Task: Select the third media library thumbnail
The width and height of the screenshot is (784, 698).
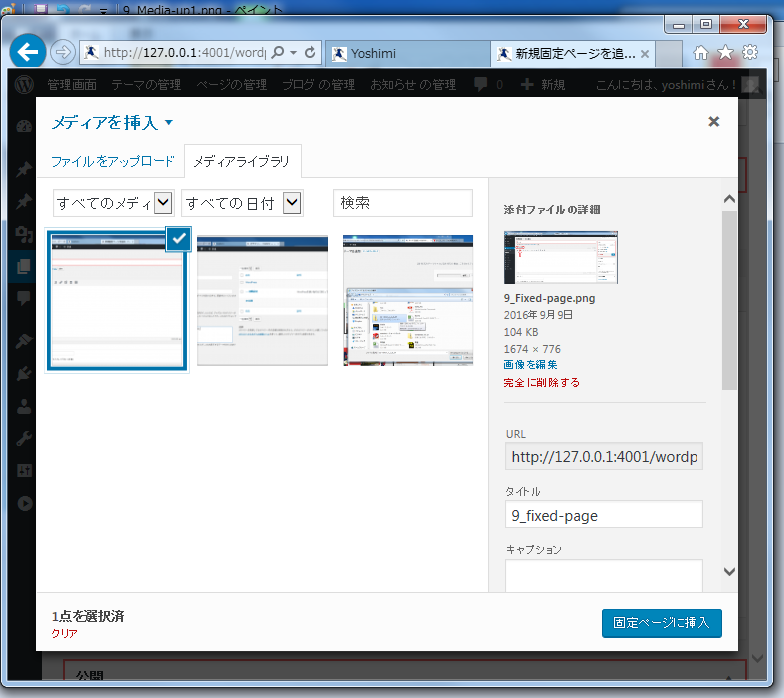Action: [x=408, y=300]
